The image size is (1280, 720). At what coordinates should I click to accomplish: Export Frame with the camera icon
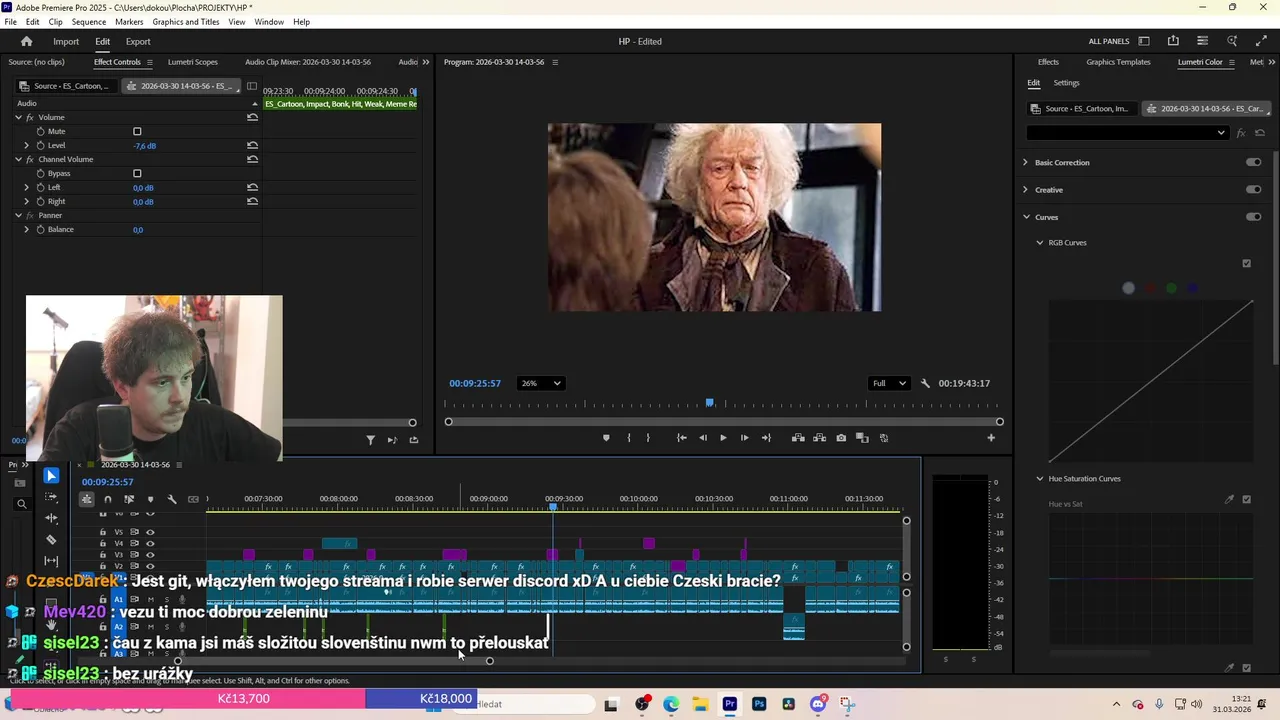tap(841, 438)
